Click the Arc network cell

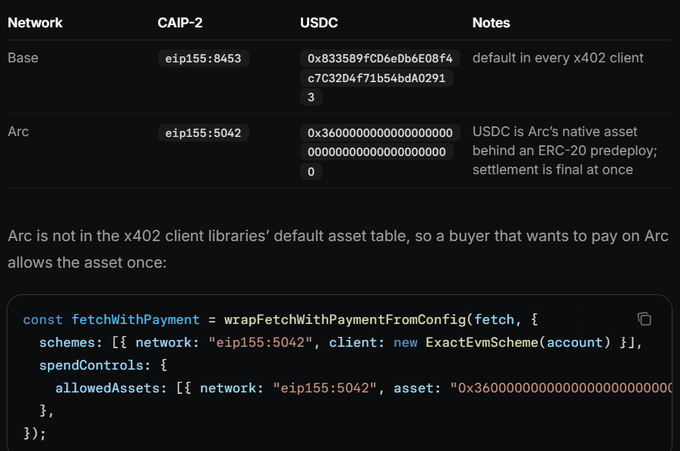coord(18,131)
